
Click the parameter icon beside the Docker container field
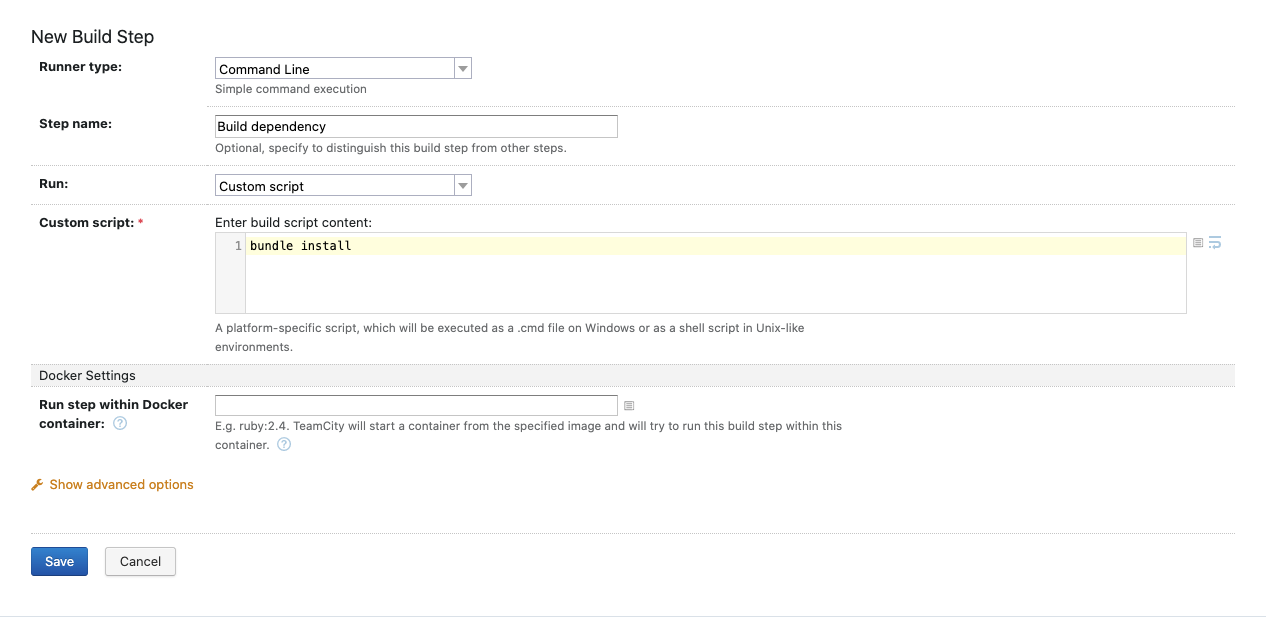coord(629,405)
